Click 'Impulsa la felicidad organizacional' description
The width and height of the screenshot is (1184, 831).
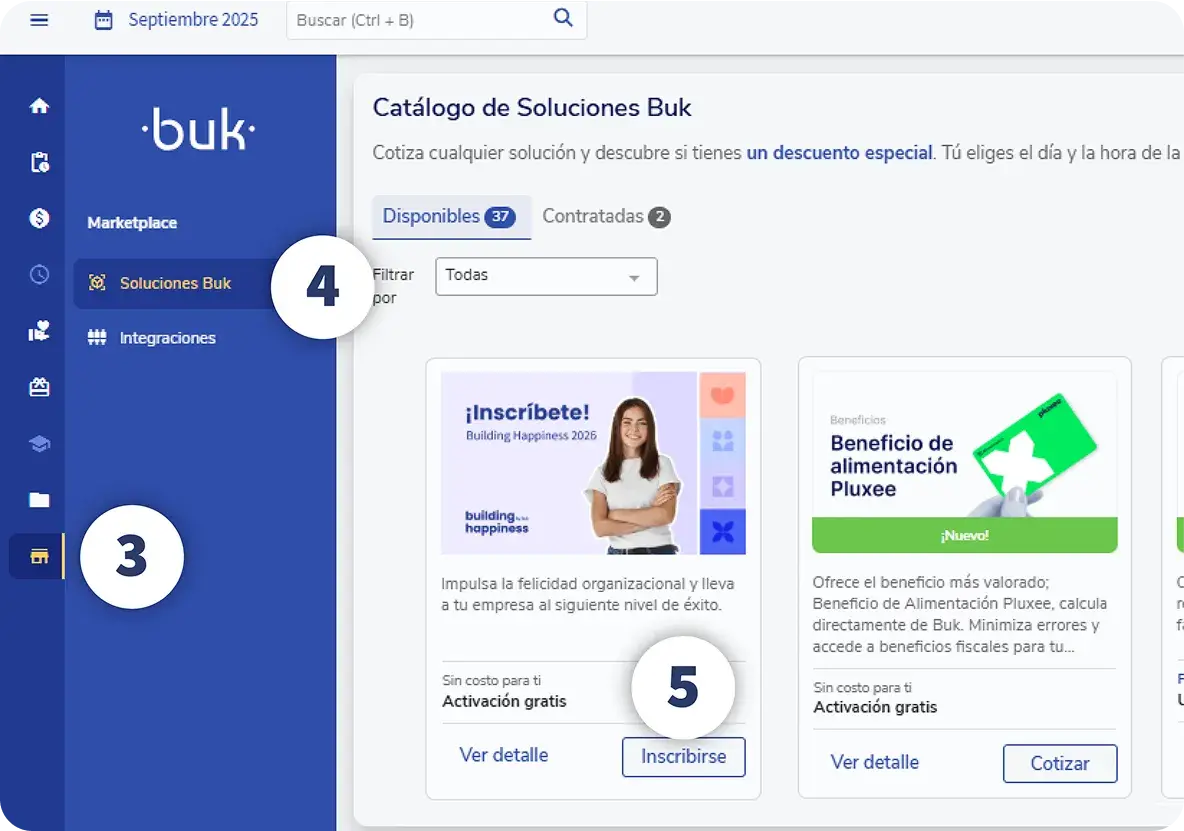(587, 594)
